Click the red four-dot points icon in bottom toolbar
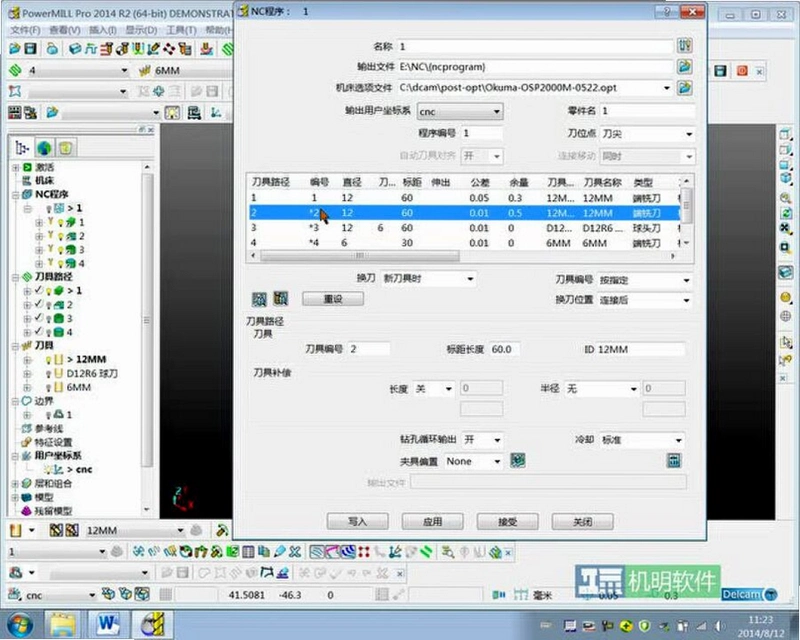This screenshot has width=800, height=640. point(363,552)
